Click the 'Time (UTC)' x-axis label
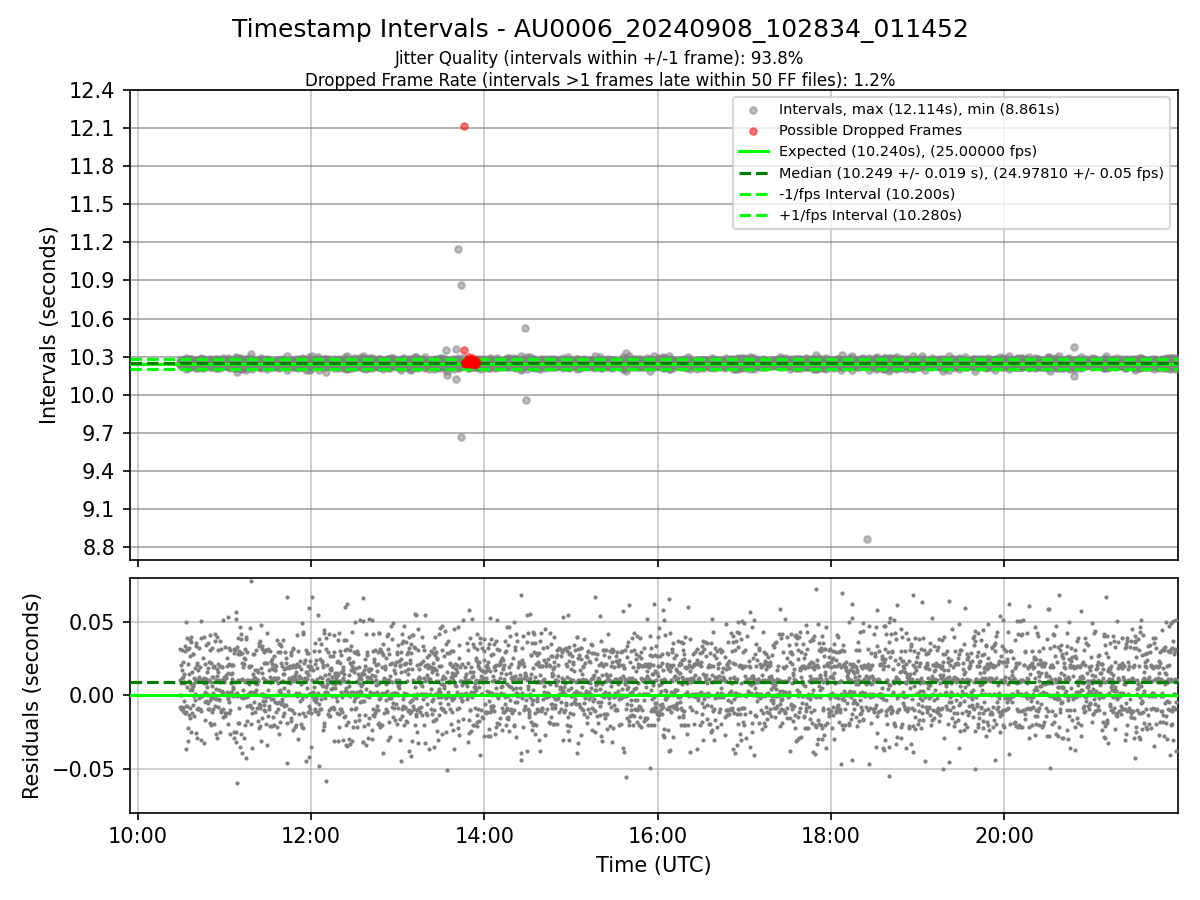The image size is (1200, 900). coord(653,865)
